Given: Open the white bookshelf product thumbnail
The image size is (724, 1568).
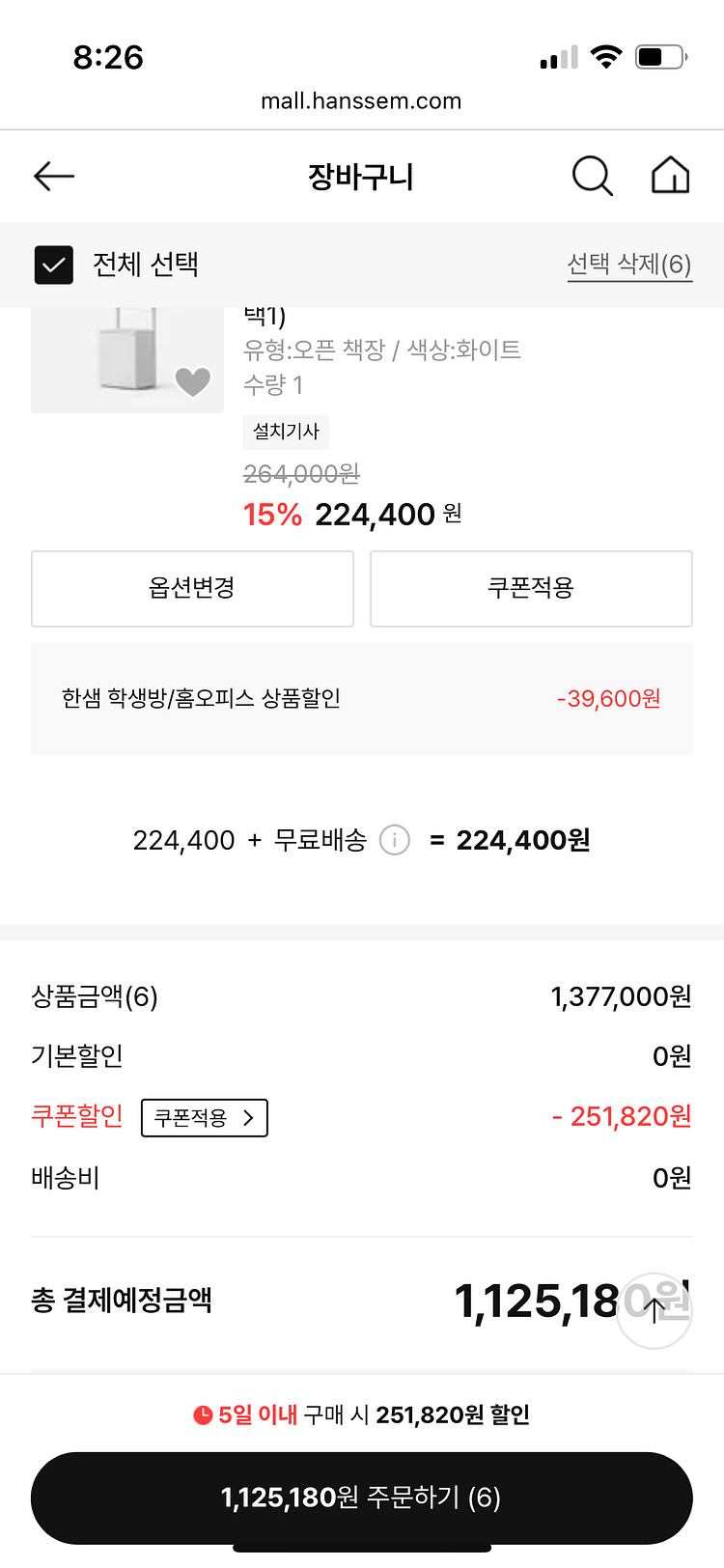Looking at the screenshot, I should pos(126,359).
